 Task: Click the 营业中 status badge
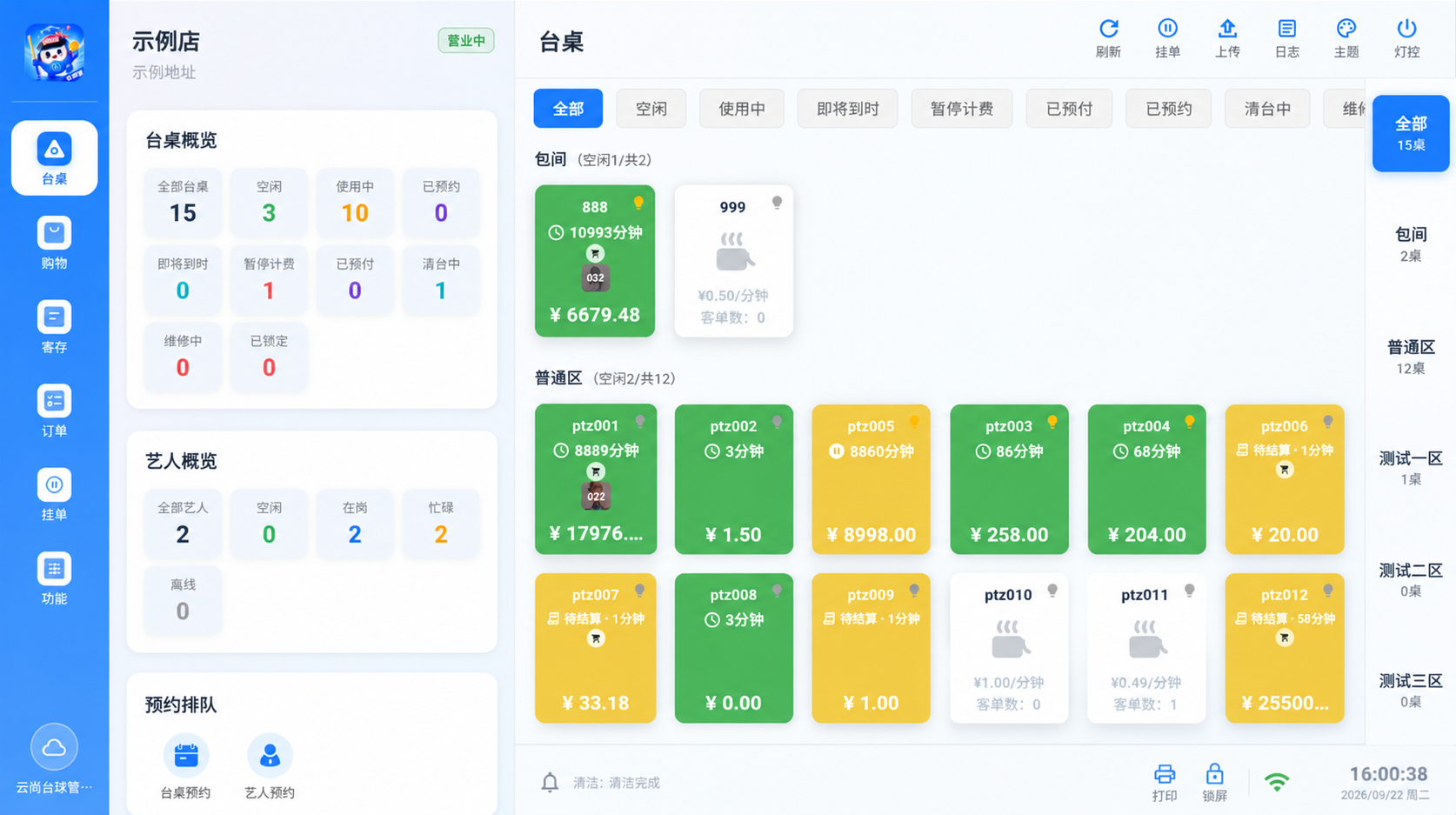click(x=466, y=41)
